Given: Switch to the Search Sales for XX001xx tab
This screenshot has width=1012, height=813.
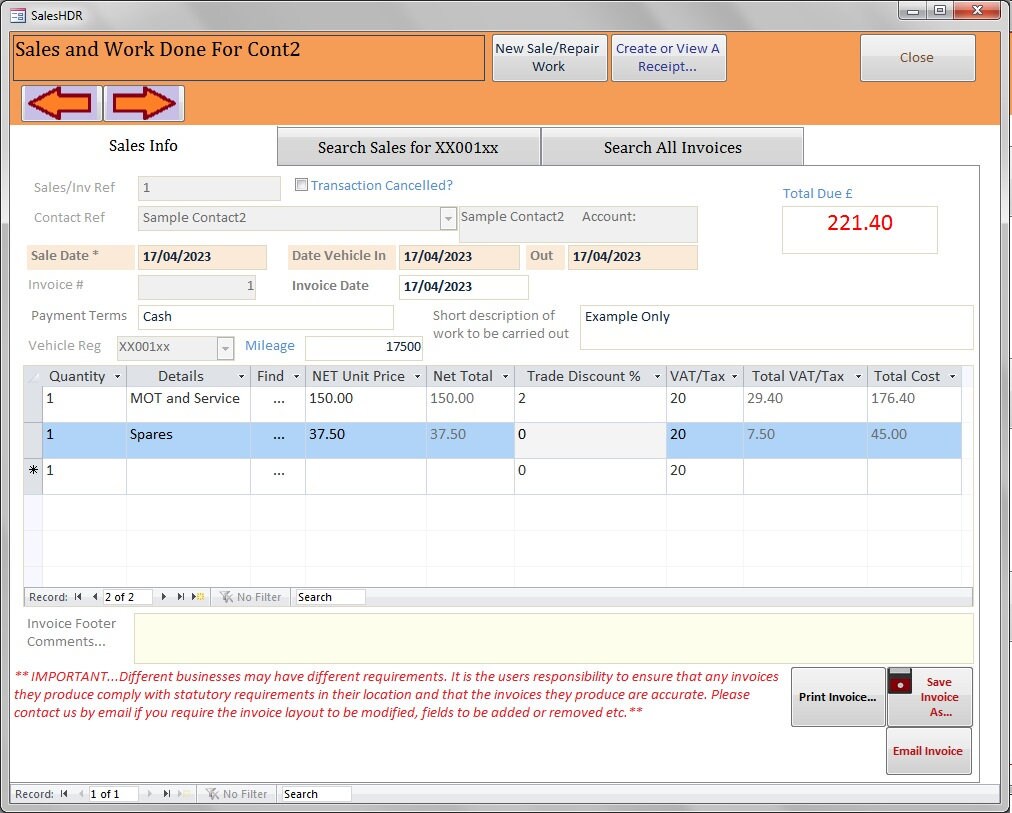Looking at the screenshot, I should click(408, 146).
